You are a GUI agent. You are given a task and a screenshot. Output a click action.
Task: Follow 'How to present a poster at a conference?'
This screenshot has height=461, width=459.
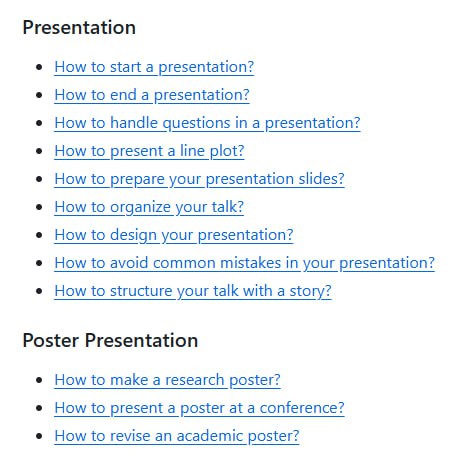[199, 408]
